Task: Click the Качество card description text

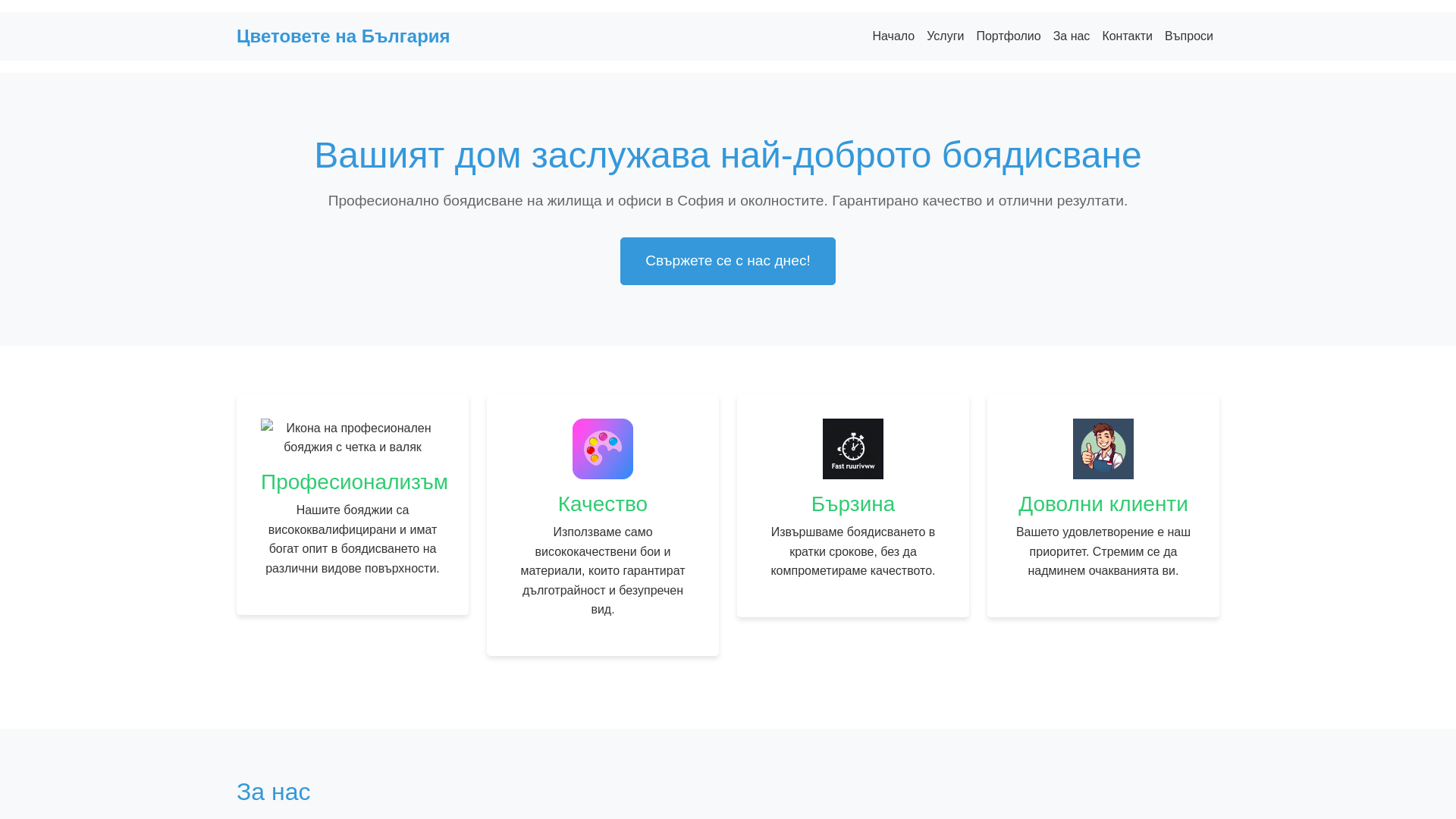Action: [603, 571]
